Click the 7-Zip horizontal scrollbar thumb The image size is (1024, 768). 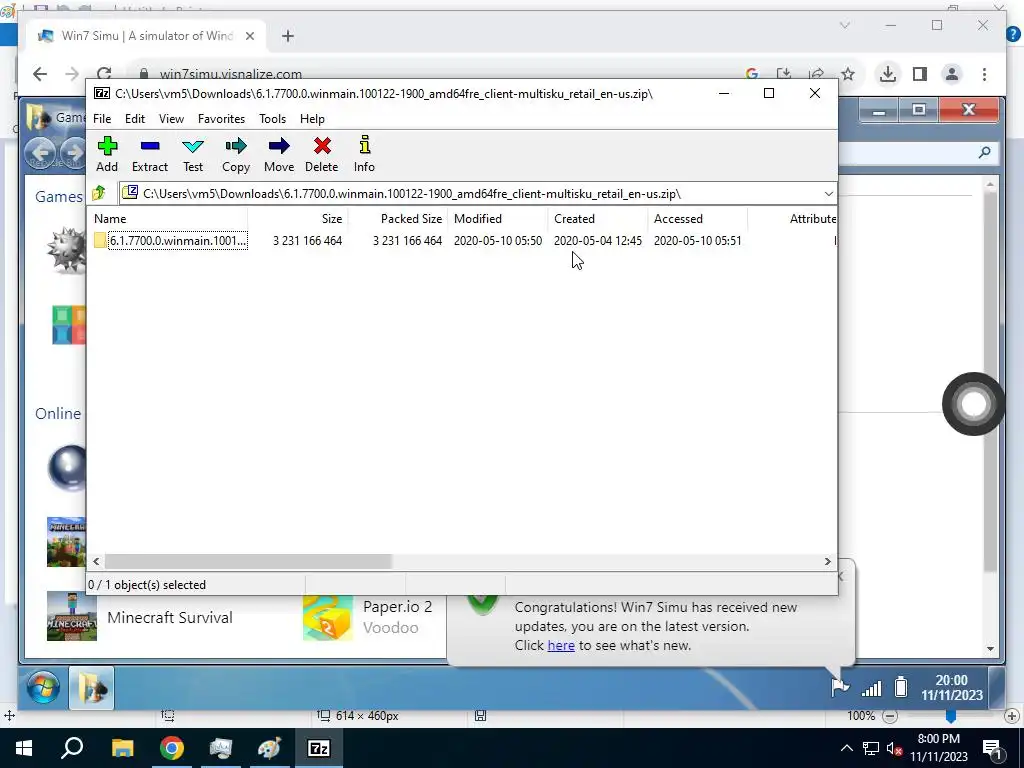tap(248, 562)
